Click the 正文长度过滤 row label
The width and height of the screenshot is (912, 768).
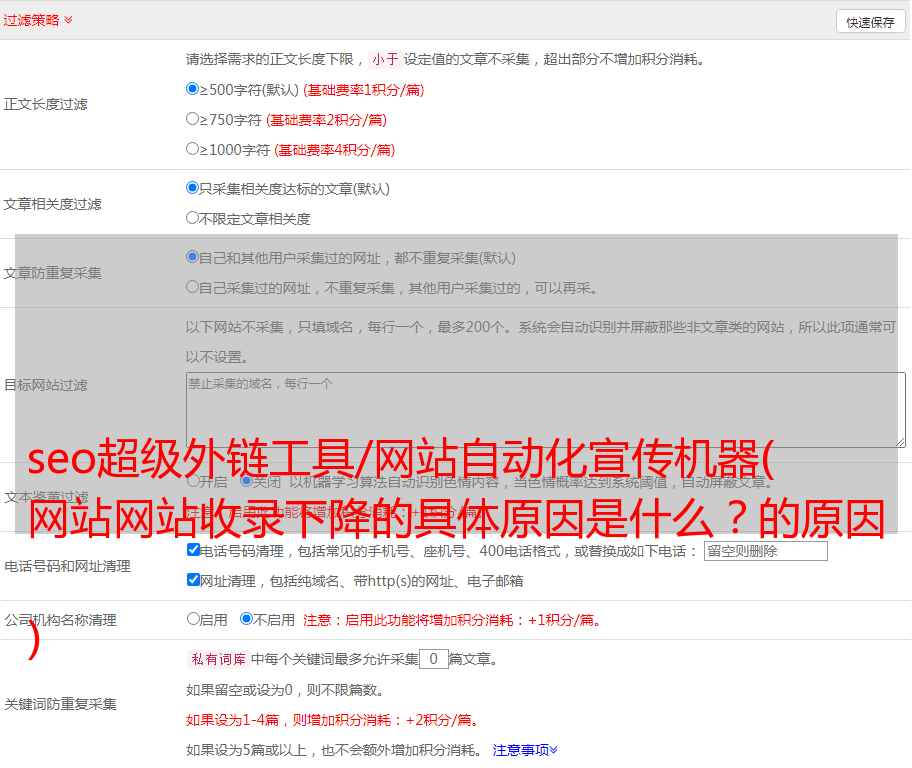tap(45, 104)
